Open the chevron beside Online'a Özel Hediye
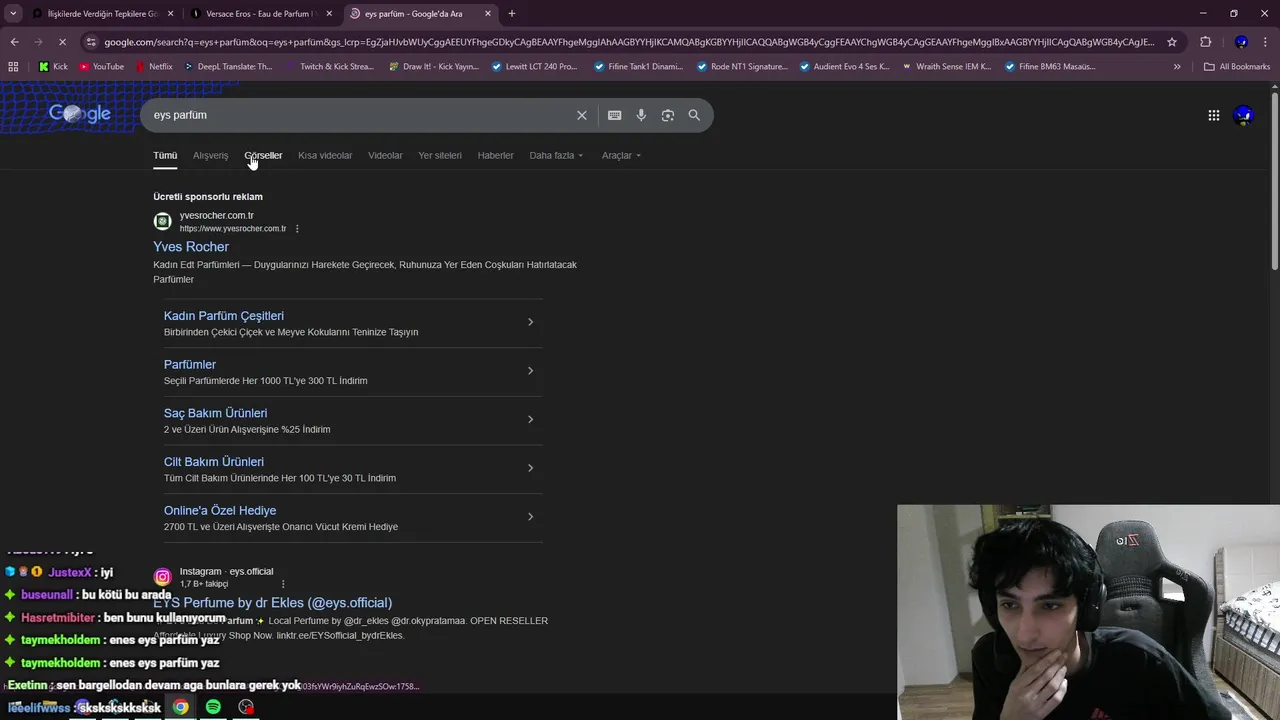The width and height of the screenshot is (1280, 720). coord(530,517)
